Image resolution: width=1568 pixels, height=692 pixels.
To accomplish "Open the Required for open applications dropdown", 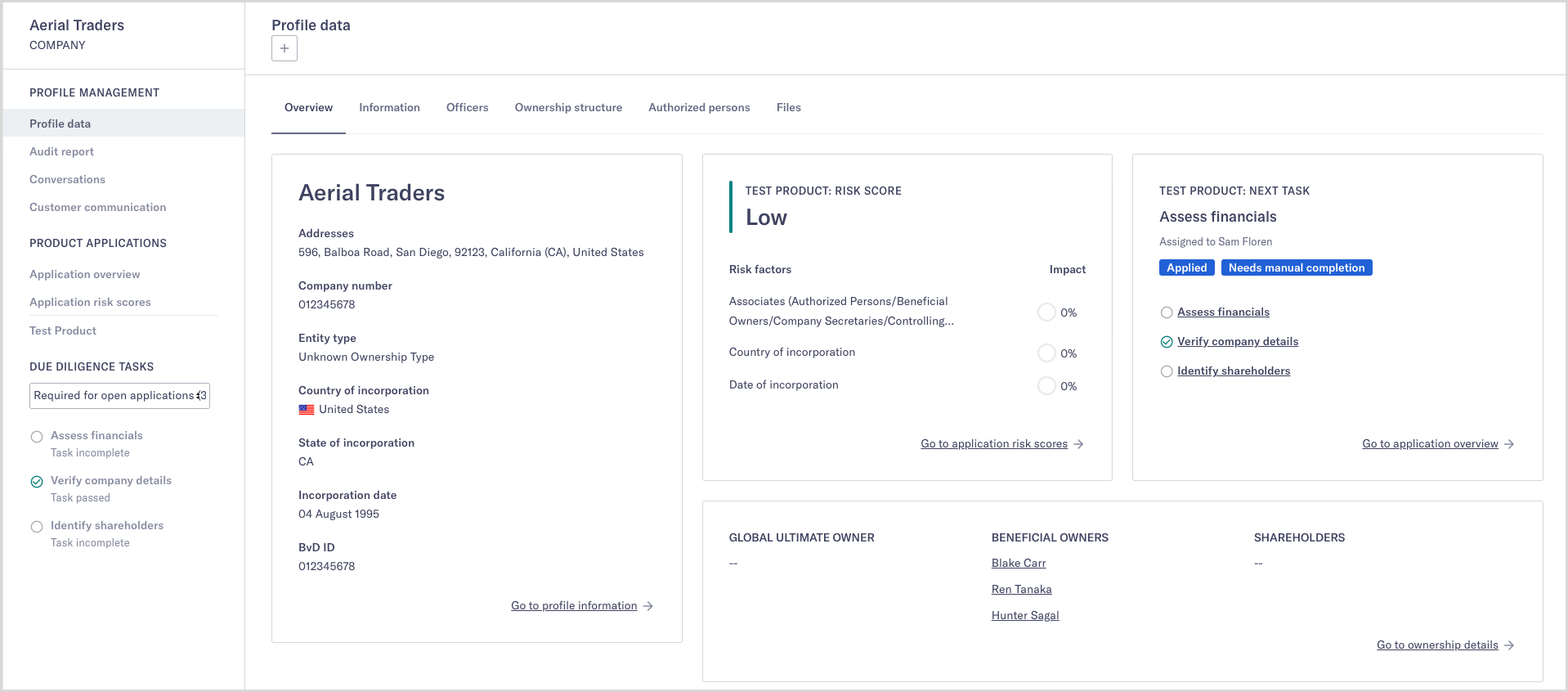I will pyautogui.click(x=120, y=396).
